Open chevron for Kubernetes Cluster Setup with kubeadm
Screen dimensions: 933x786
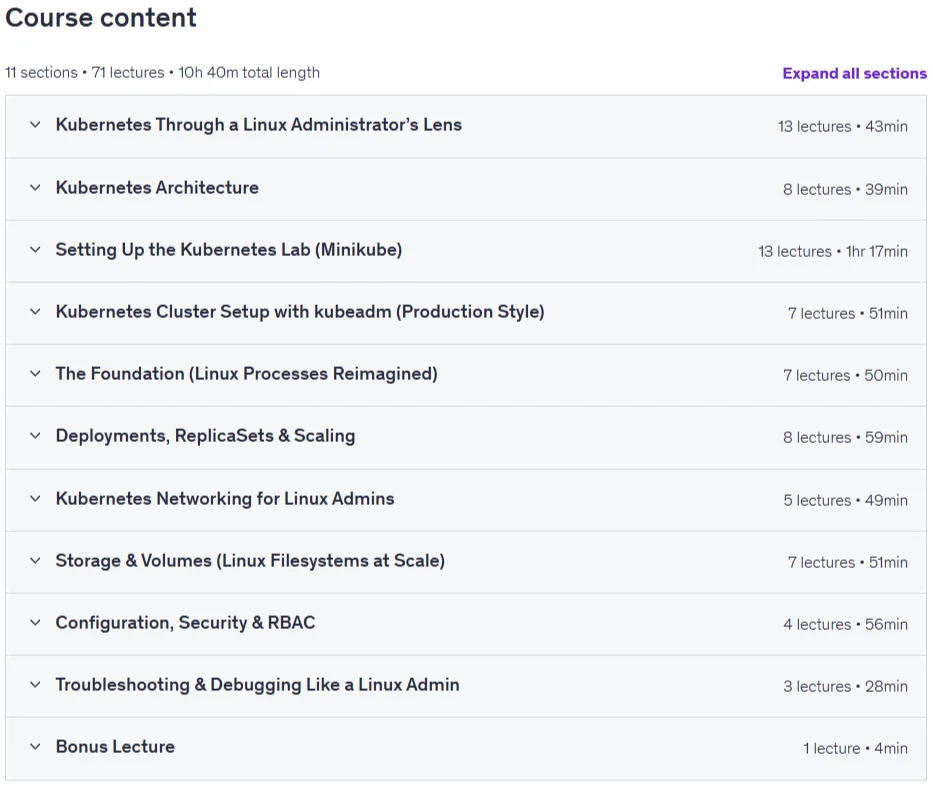35,312
